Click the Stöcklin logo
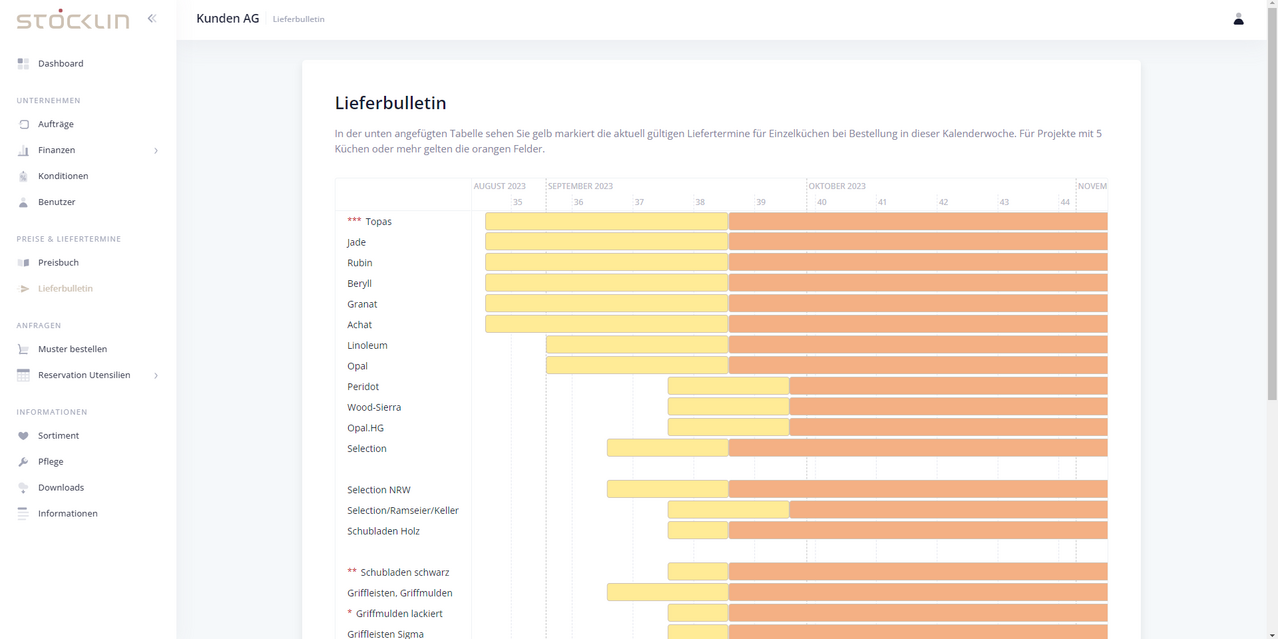The width and height of the screenshot is (1278, 639). (73, 19)
